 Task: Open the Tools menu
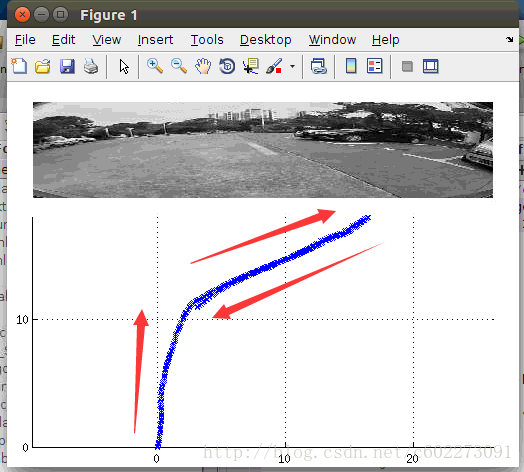click(207, 40)
